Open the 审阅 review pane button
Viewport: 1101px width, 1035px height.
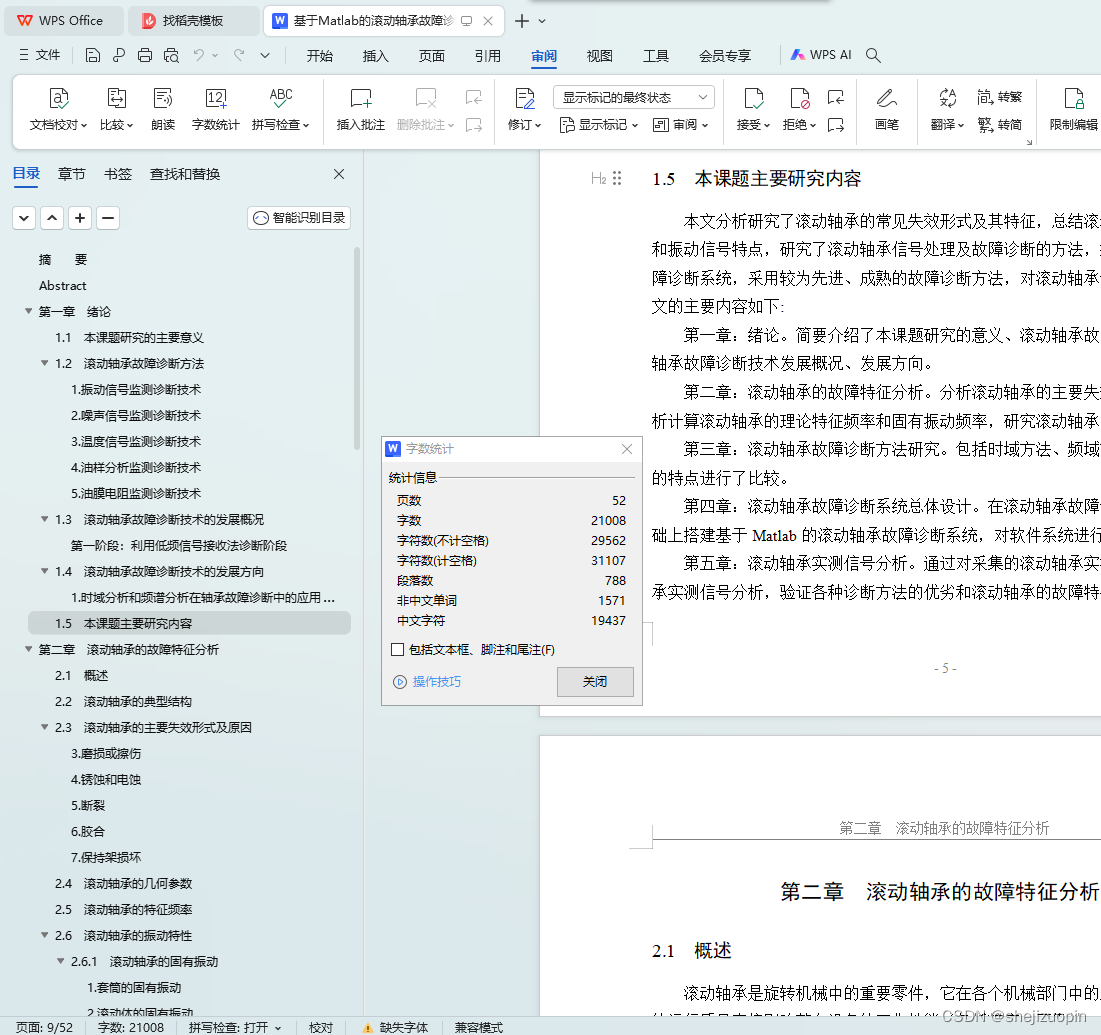[680, 125]
